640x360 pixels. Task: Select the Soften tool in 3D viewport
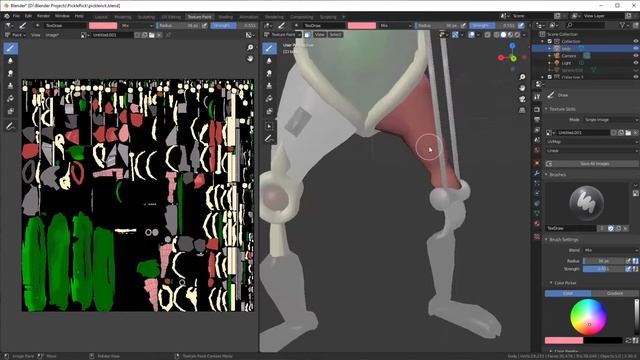tap(269, 61)
